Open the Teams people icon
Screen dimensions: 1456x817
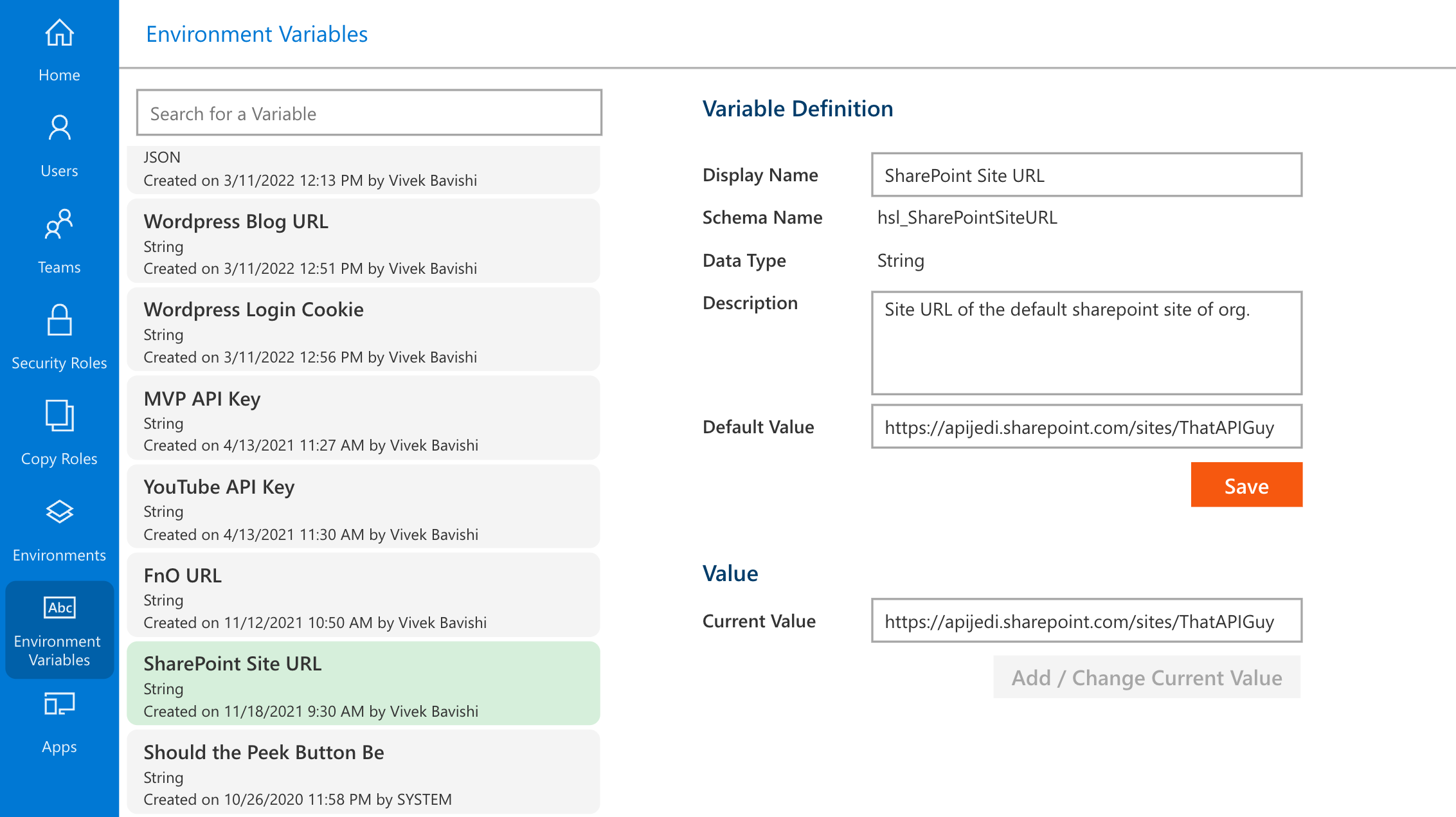59,224
